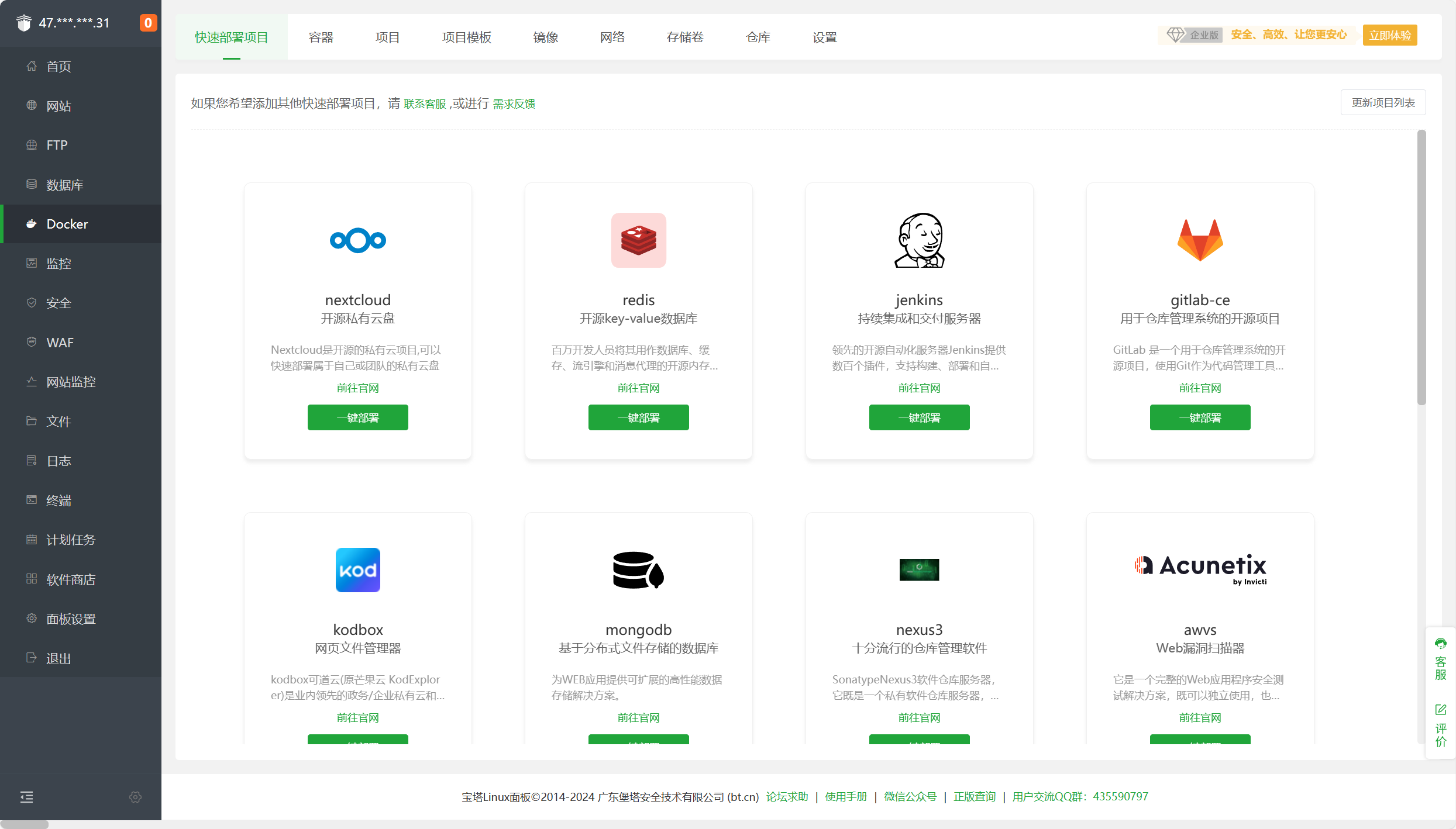Click the kodbox logo
The image size is (1456, 829).
pyautogui.click(x=358, y=570)
